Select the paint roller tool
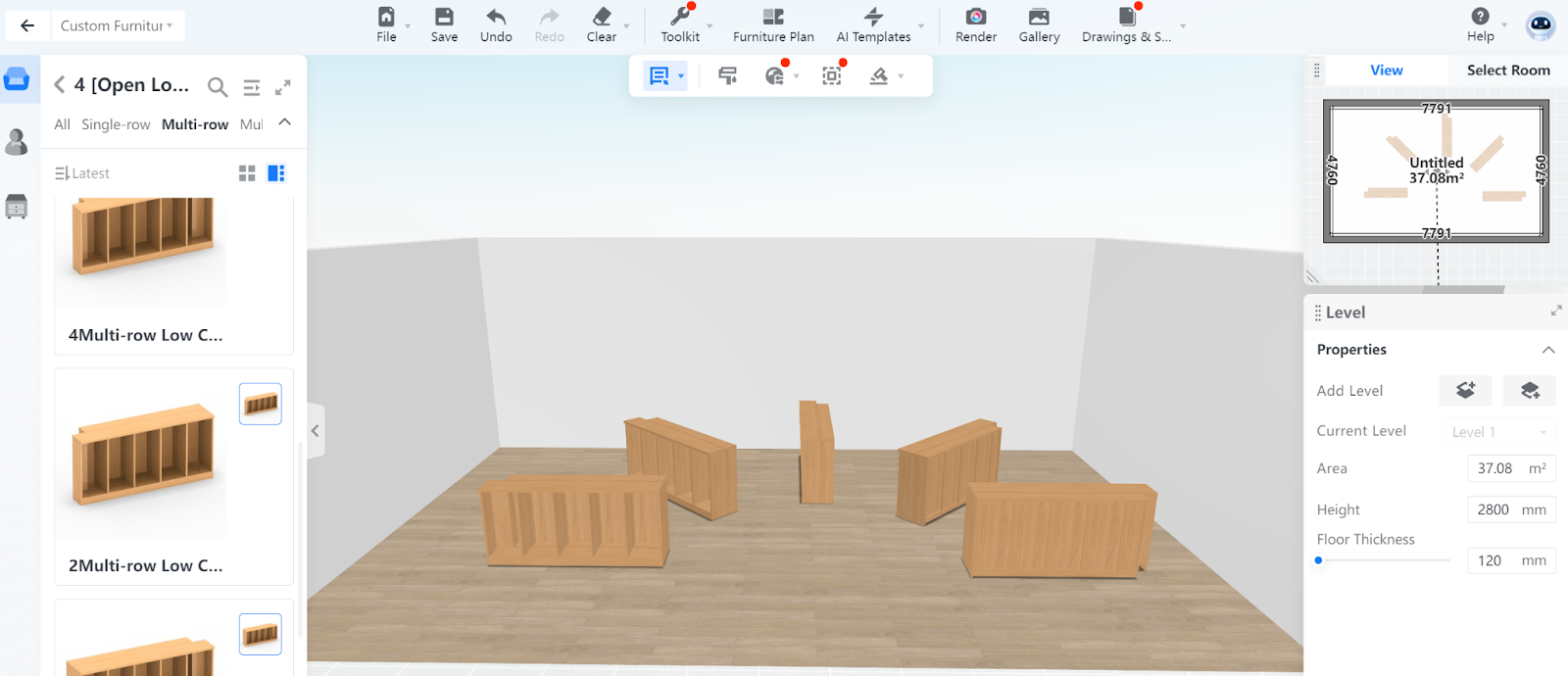 click(x=727, y=75)
